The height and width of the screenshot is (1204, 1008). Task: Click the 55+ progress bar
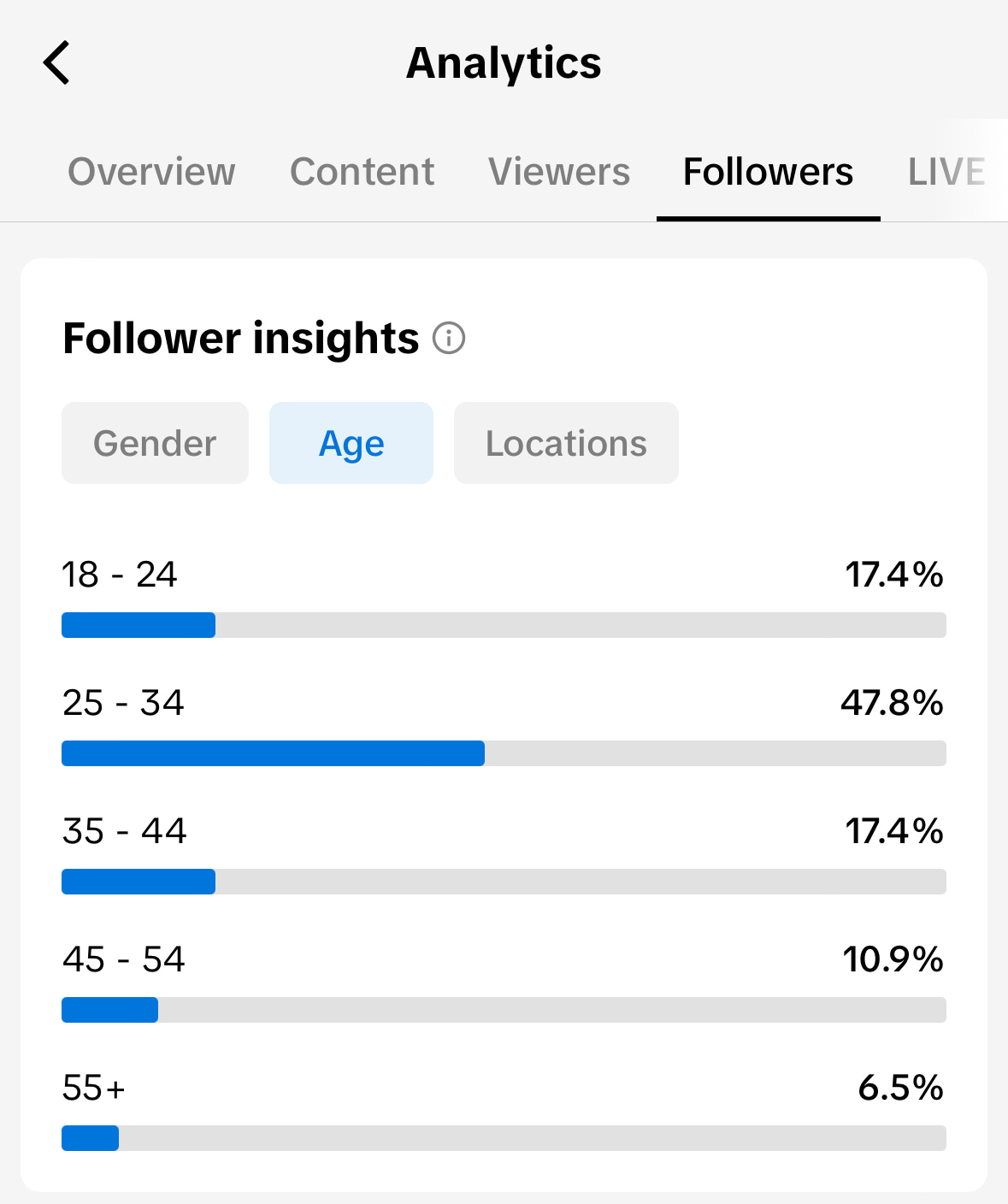pos(504,1138)
